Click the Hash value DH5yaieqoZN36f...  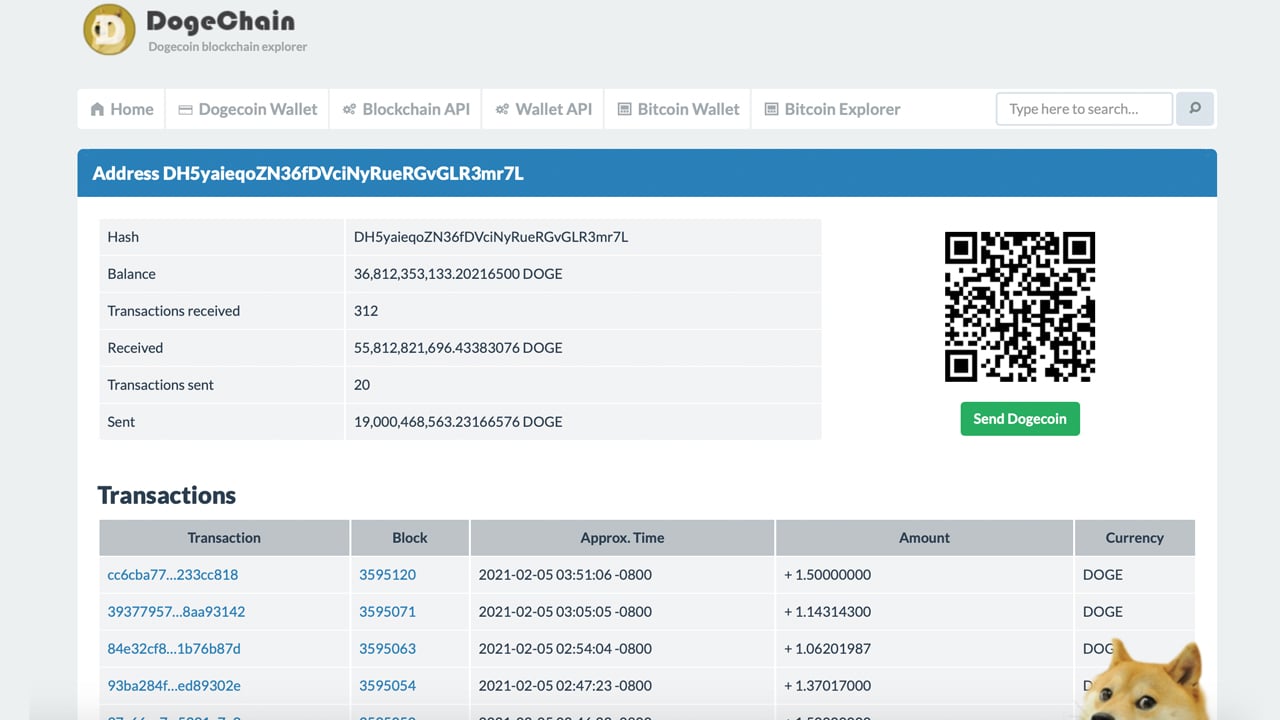click(491, 237)
